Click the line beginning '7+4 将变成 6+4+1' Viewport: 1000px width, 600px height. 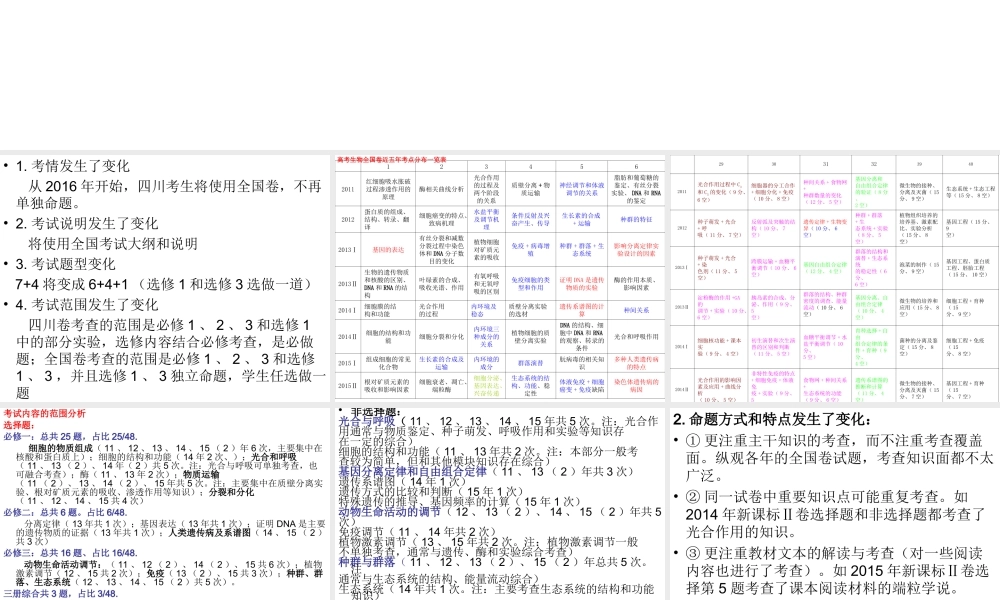pyautogui.click(x=166, y=284)
